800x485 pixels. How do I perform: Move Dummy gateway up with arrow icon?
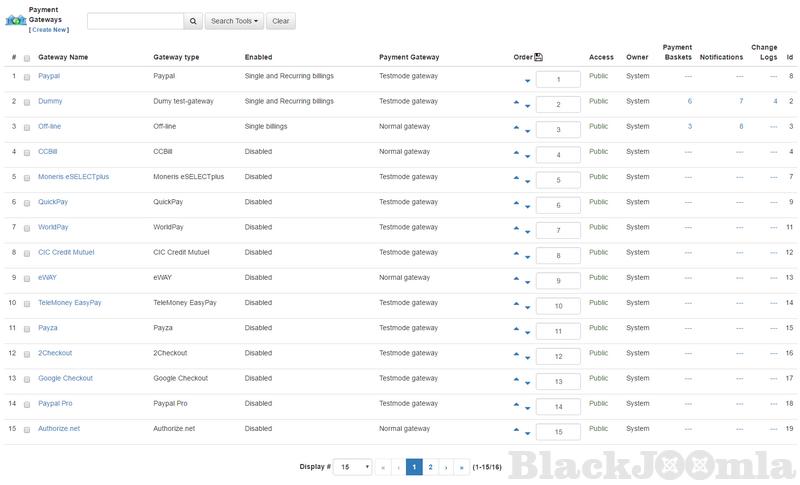click(517, 102)
